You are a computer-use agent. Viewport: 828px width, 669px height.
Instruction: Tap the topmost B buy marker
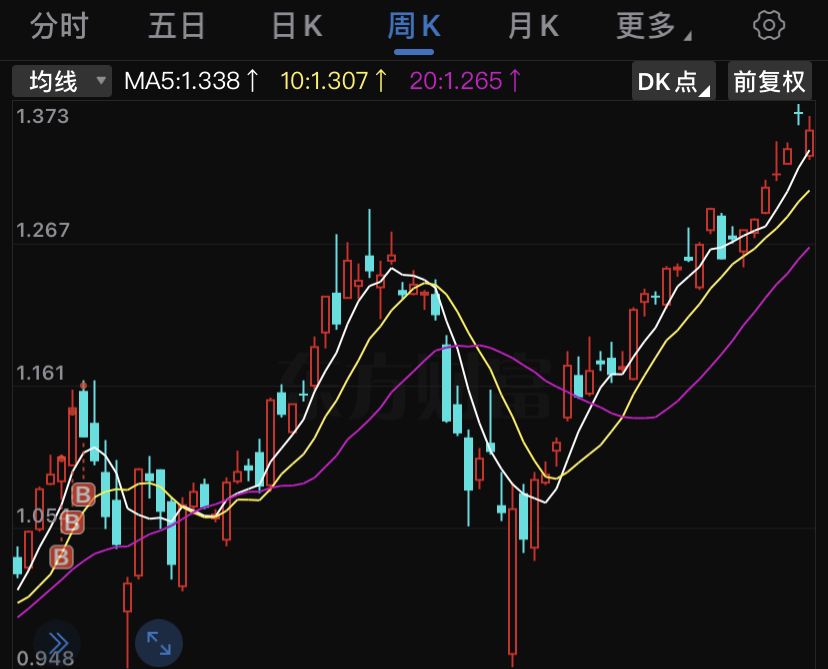[83, 495]
